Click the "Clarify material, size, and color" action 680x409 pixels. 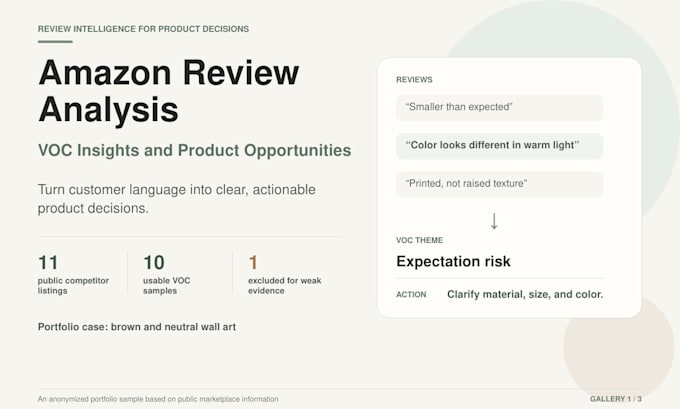click(525, 294)
